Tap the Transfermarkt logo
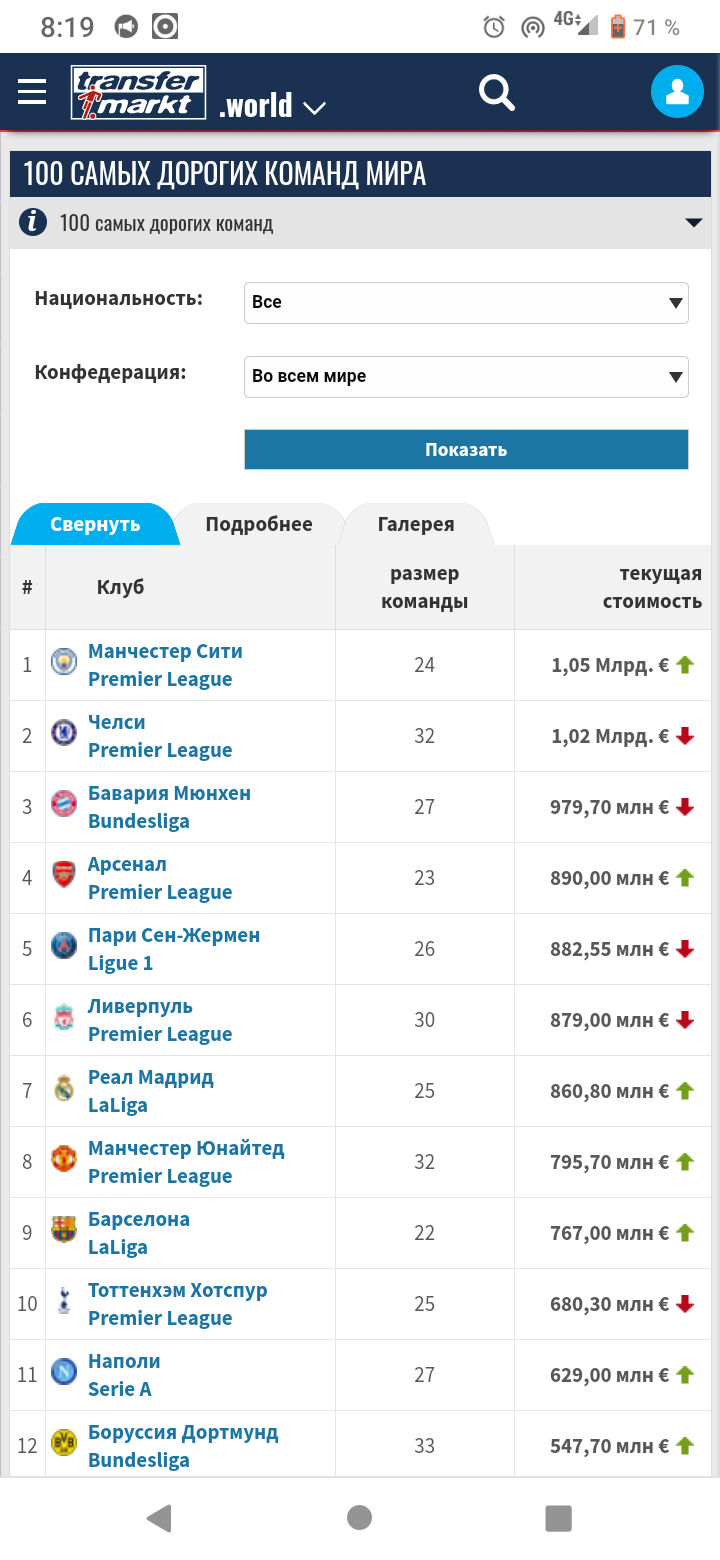The width and height of the screenshot is (720, 1560). [138, 93]
